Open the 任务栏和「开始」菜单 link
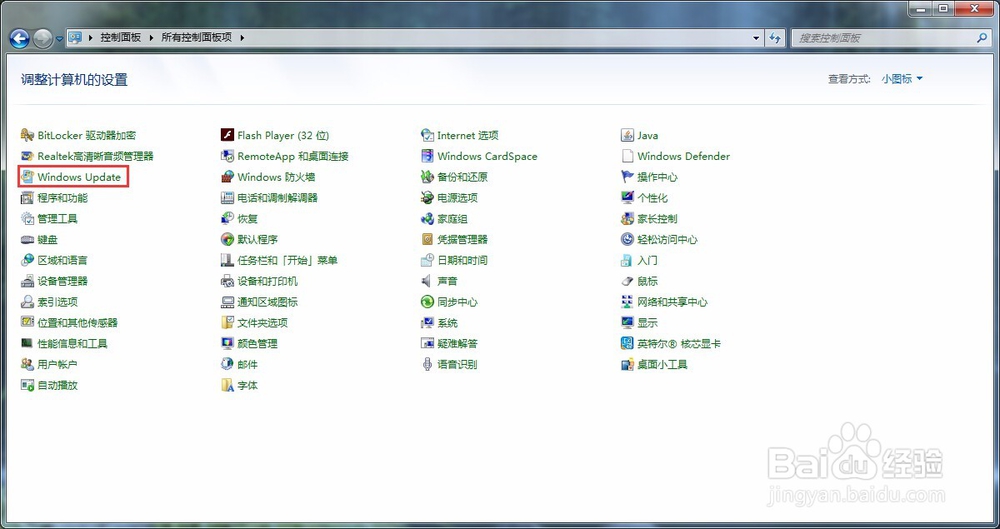 288,260
